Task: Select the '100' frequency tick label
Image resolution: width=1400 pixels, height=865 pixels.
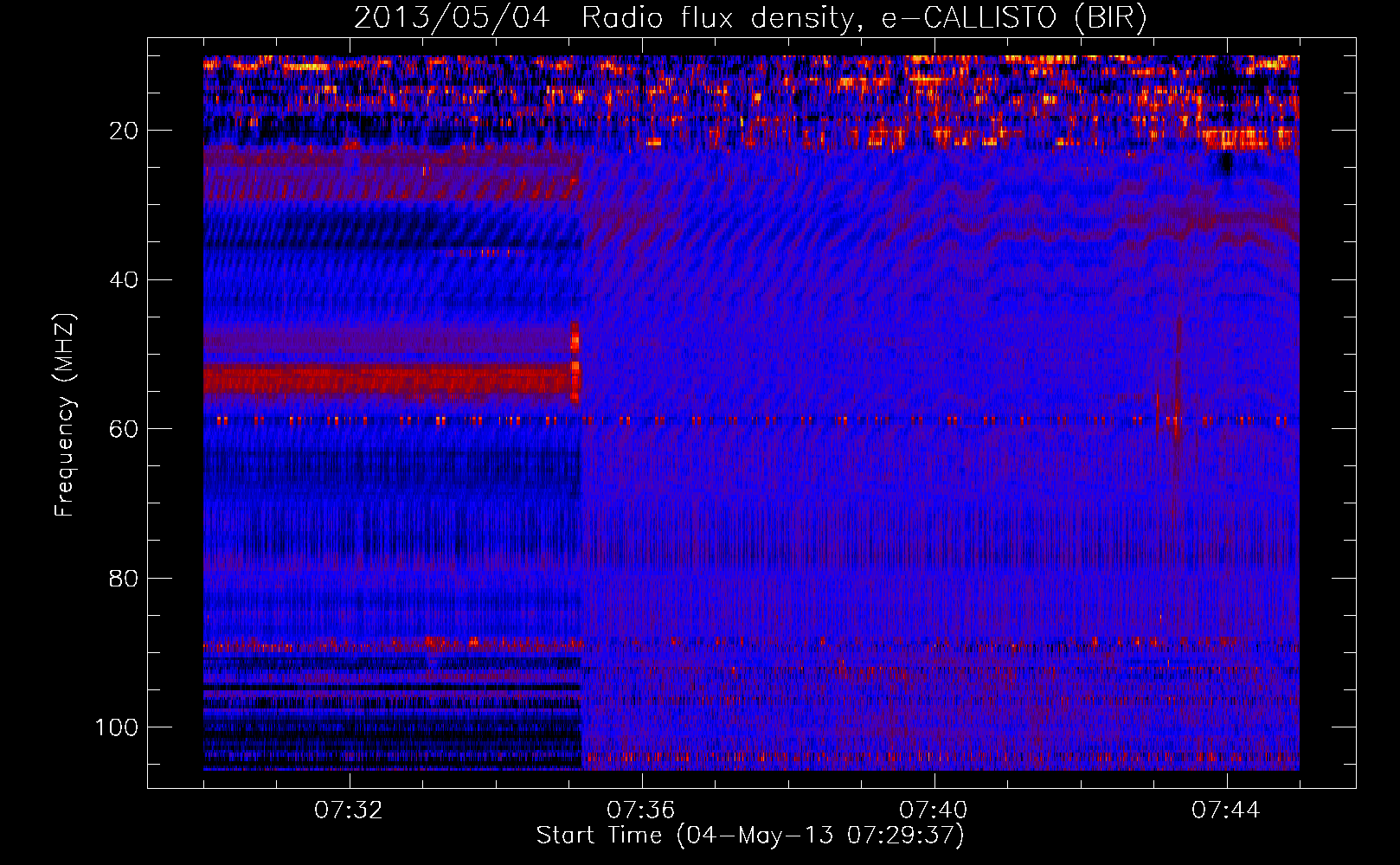Action: [117, 727]
